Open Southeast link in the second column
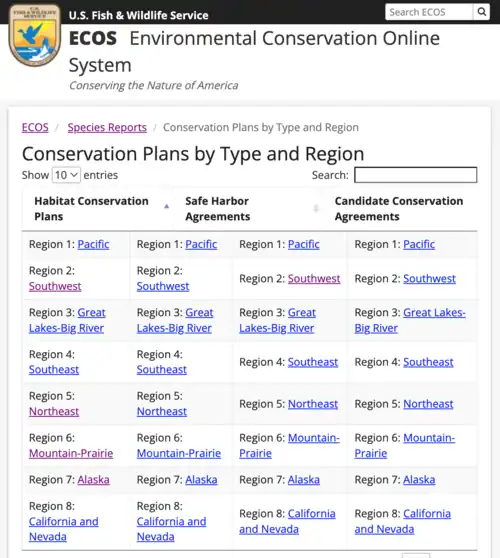This screenshot has width=500, height=558. click(162, 370)
